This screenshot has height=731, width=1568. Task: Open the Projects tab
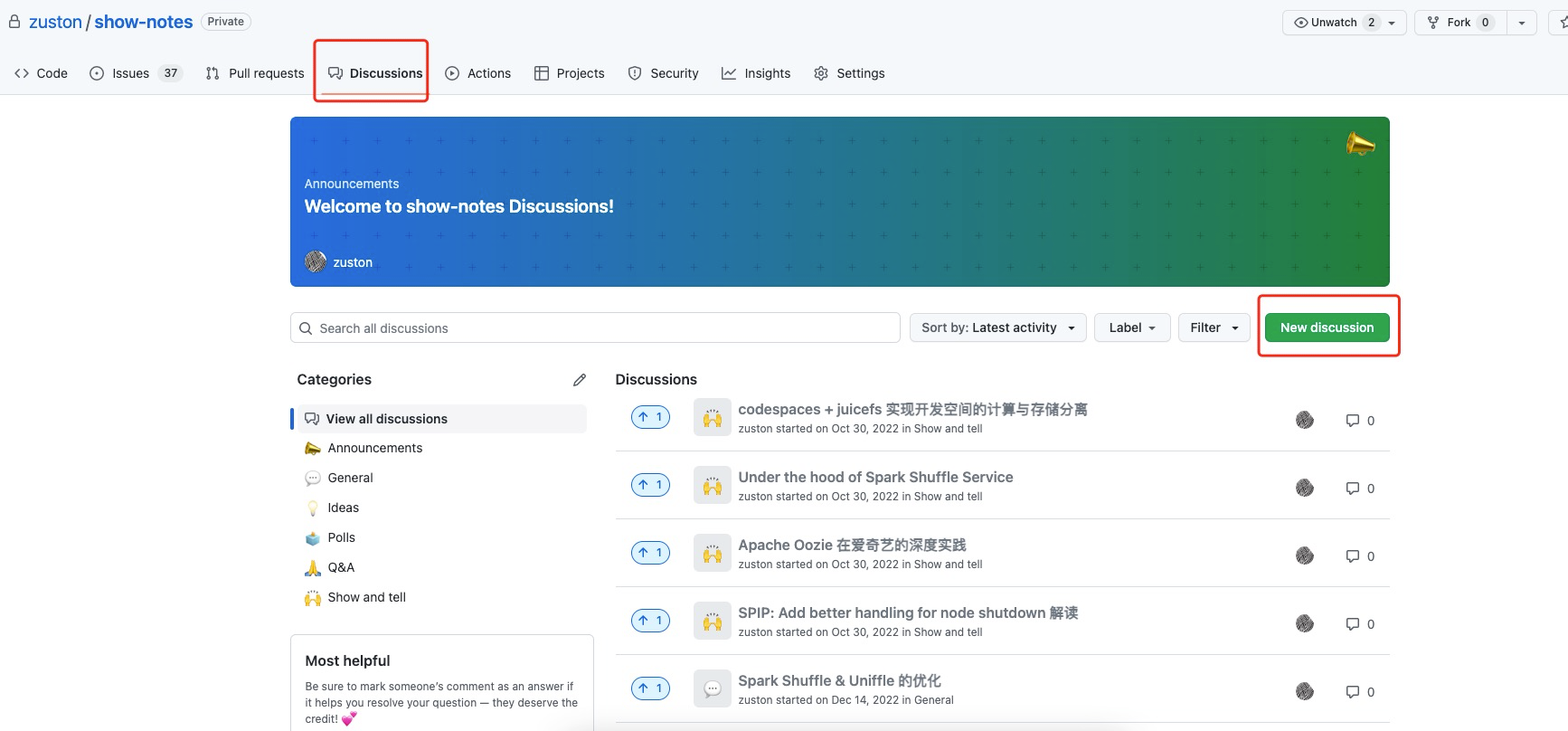click(570, 73)
